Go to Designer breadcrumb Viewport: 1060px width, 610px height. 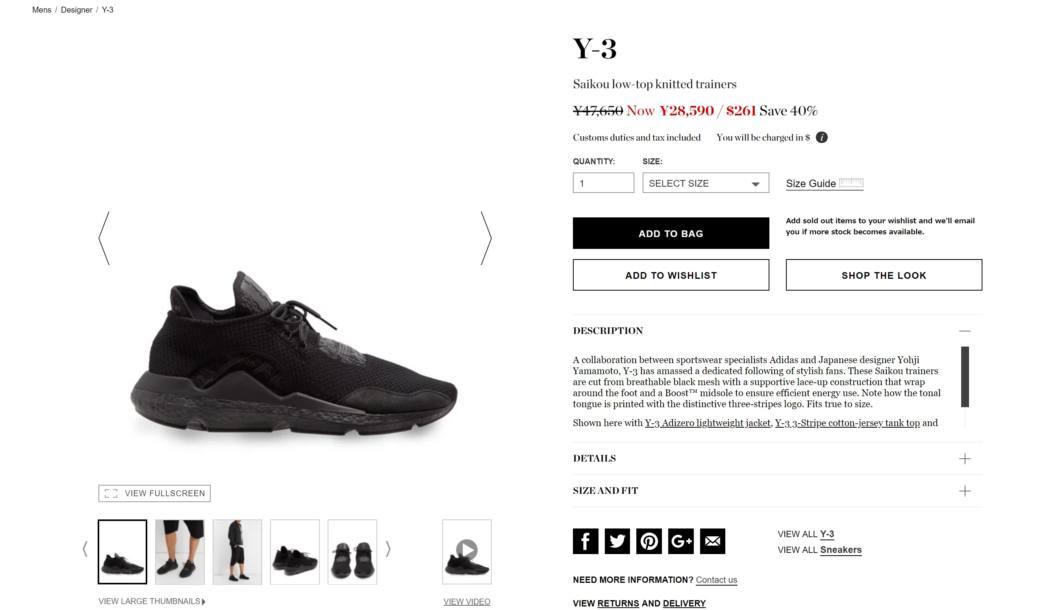[76, 10]
